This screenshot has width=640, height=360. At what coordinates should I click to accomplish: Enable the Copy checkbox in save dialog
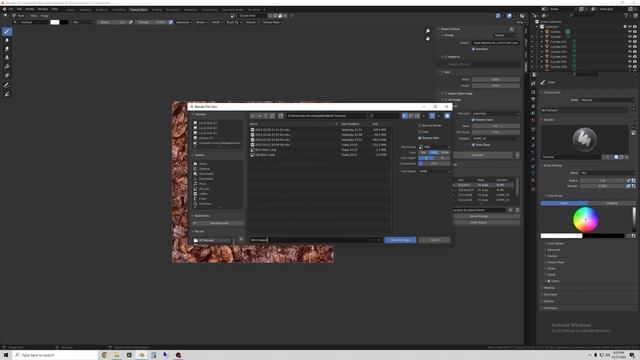(x=420, y=132)
